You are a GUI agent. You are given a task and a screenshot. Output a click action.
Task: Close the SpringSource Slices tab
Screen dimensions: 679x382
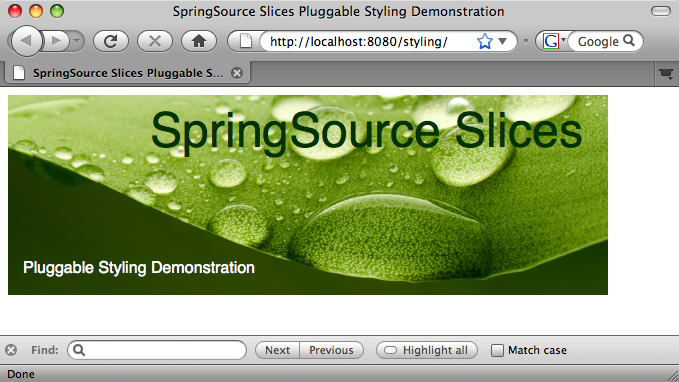tap(236, 73)
